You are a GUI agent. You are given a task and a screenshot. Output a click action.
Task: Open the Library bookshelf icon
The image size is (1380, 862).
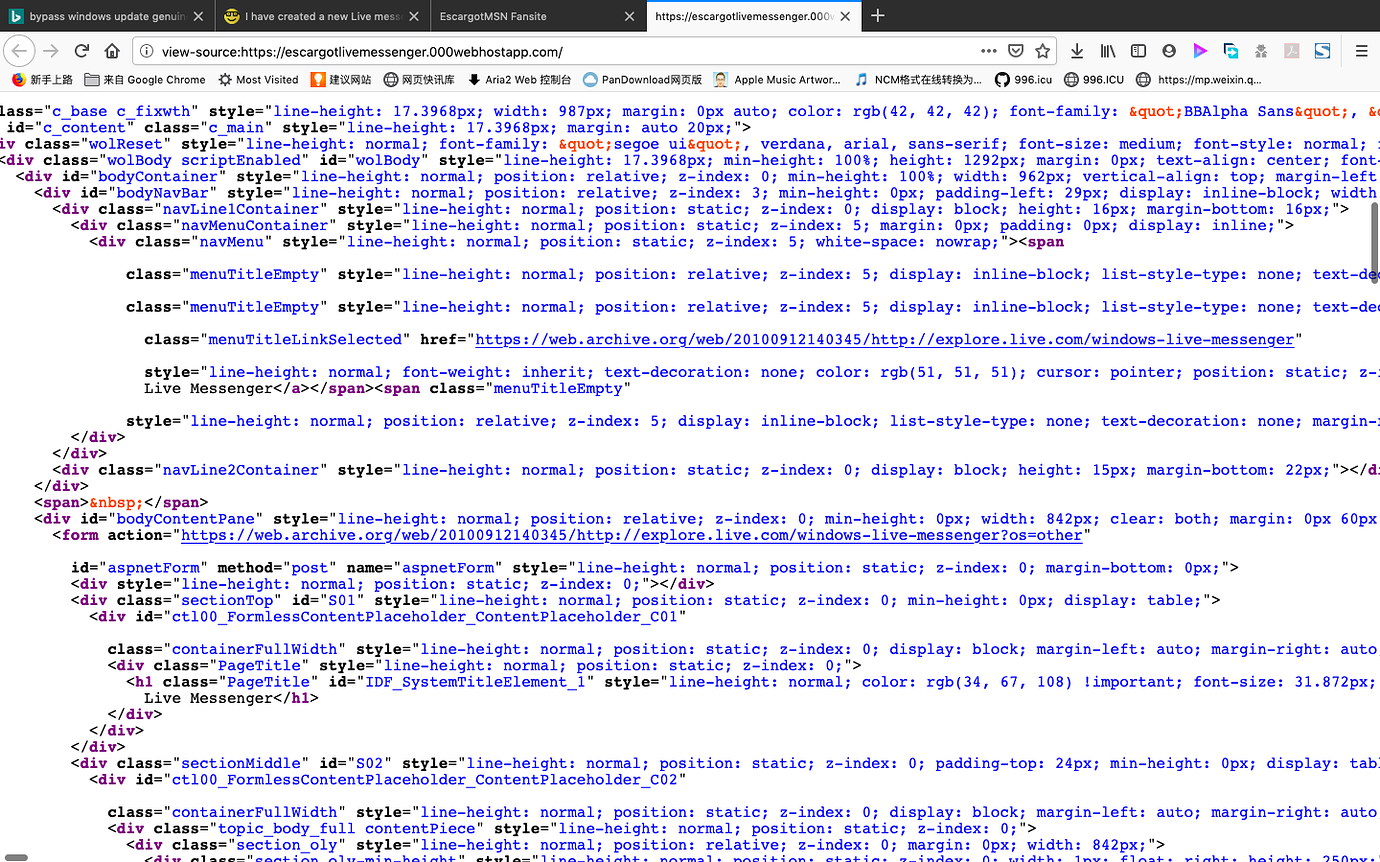(x=1108, y=51)
